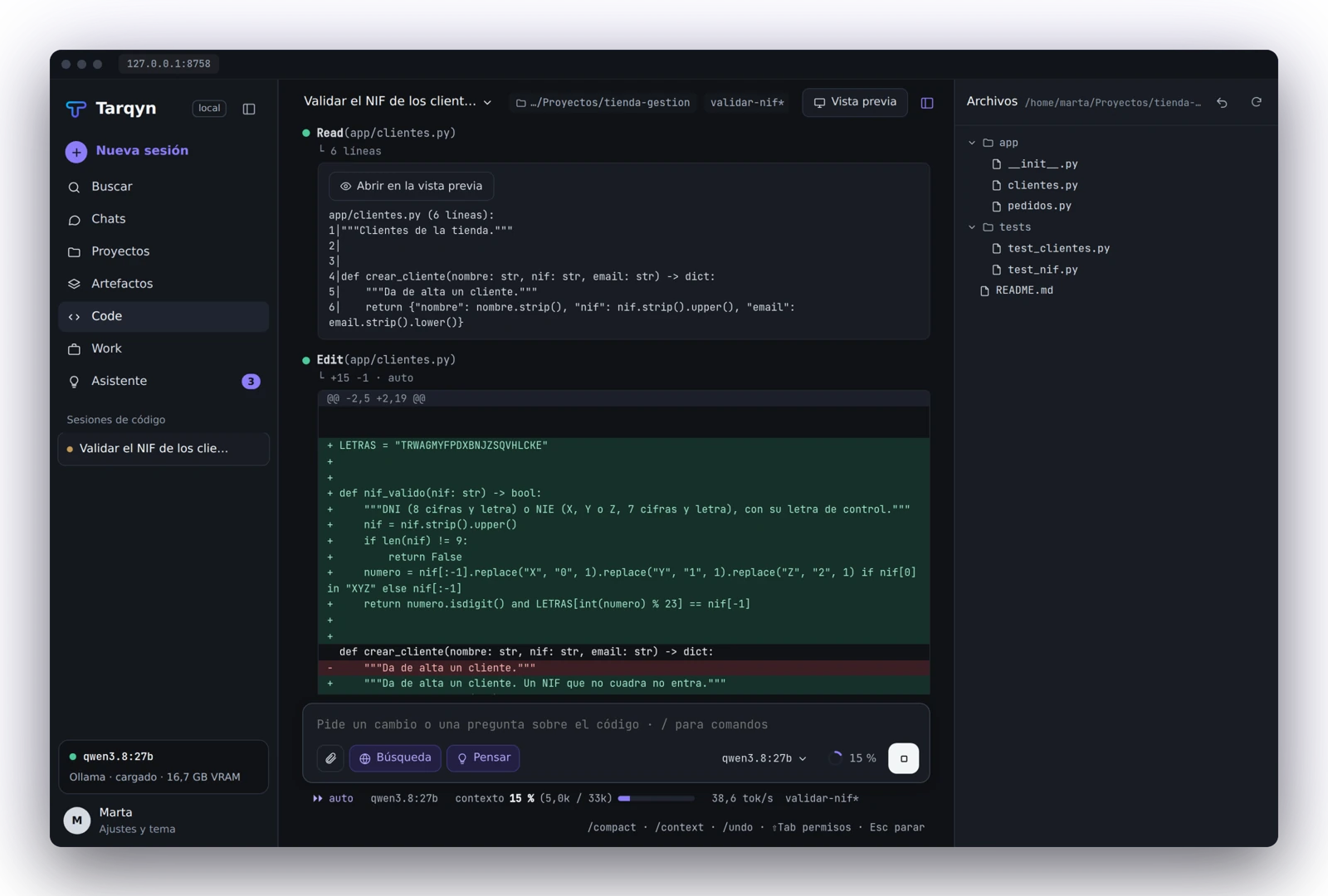This screenshot has height=896, width=1328.
Task: Attach a file with paperclip icon
Action: click(330, 758)
